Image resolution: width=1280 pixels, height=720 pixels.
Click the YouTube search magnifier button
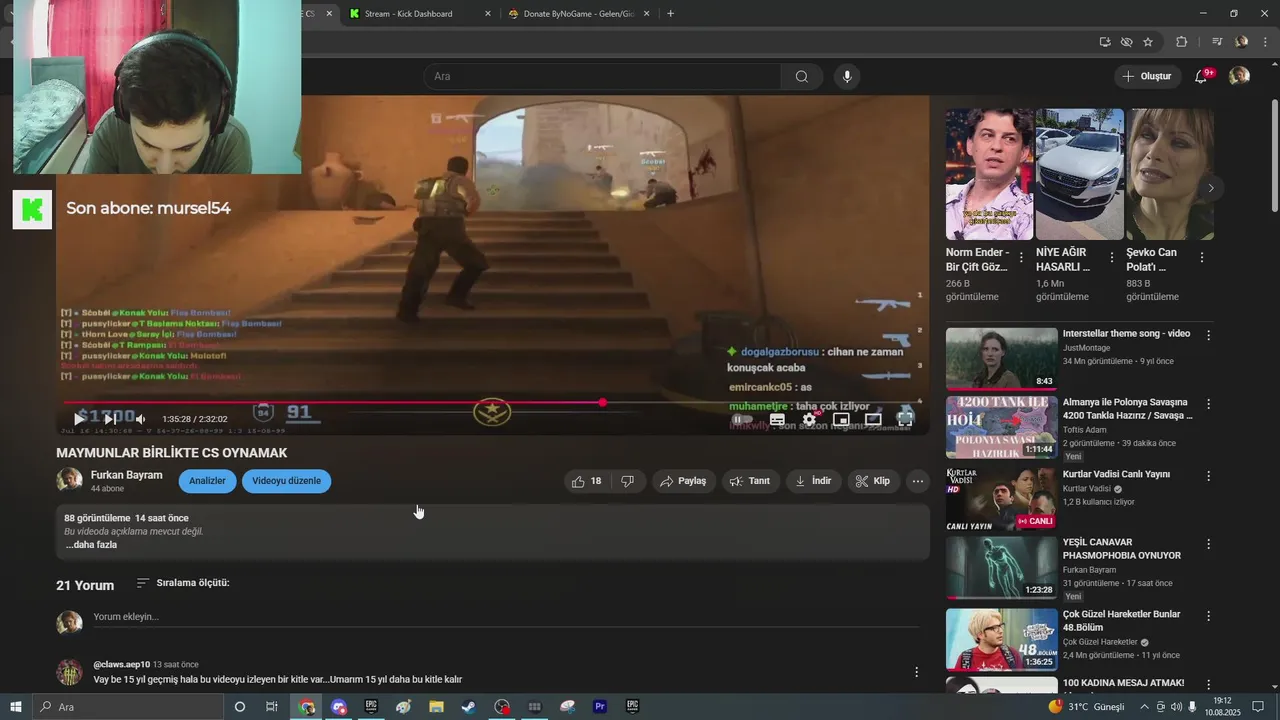click(x=802, y=77)
